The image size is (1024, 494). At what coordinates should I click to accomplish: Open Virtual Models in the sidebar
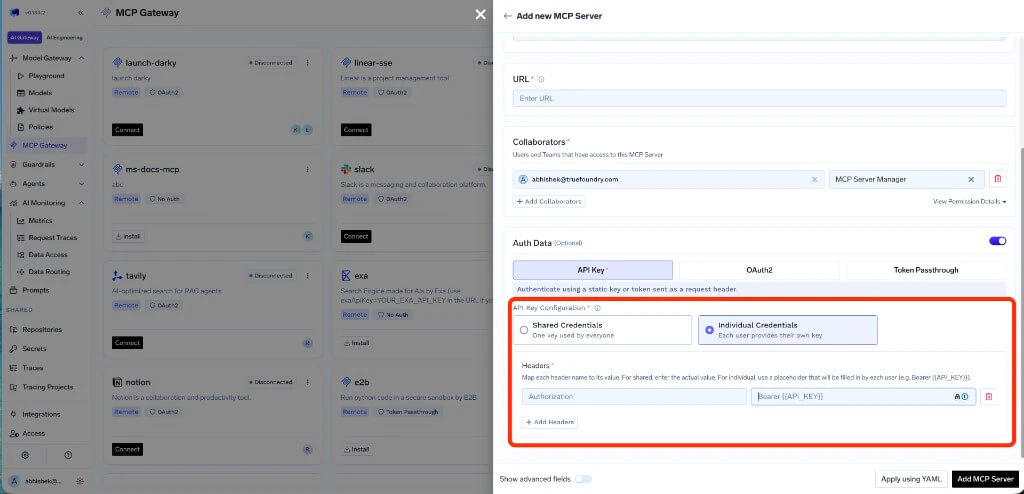pyautogui.click(x=51, y=110)
